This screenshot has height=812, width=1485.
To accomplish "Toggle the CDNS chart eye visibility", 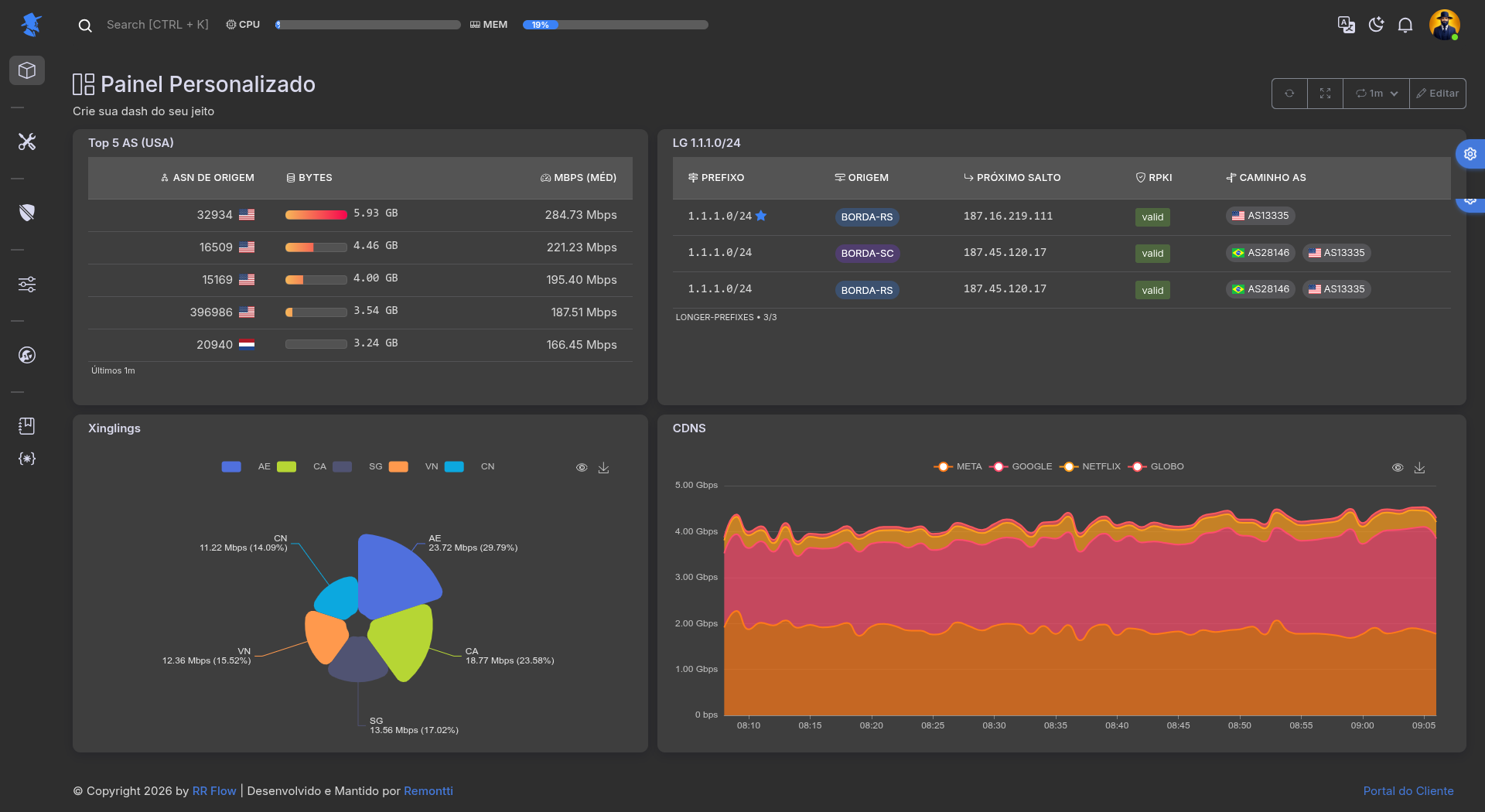I will (x=1398, y=468).
